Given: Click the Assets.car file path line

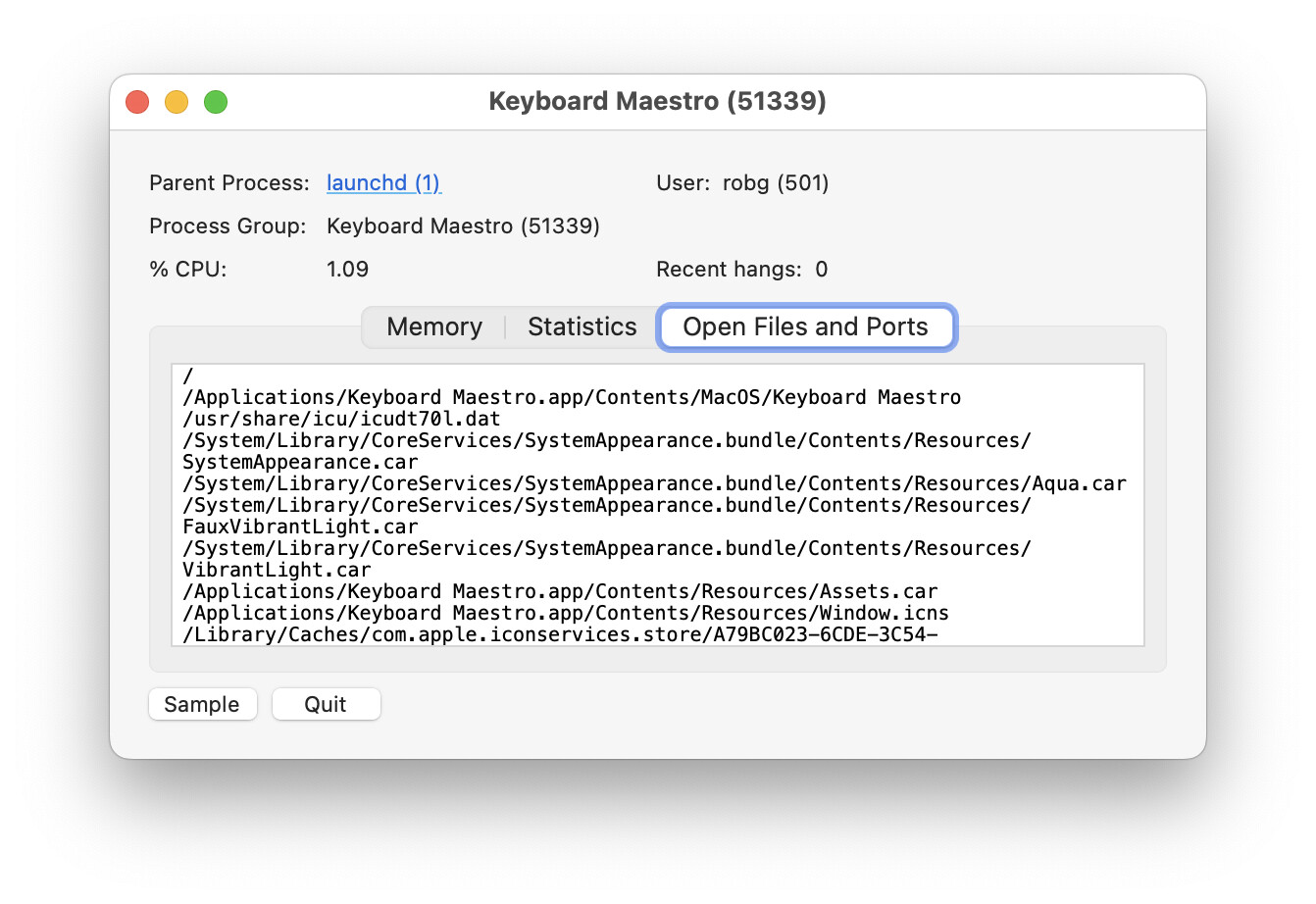Looking at the screenshot, I should 560,591.
